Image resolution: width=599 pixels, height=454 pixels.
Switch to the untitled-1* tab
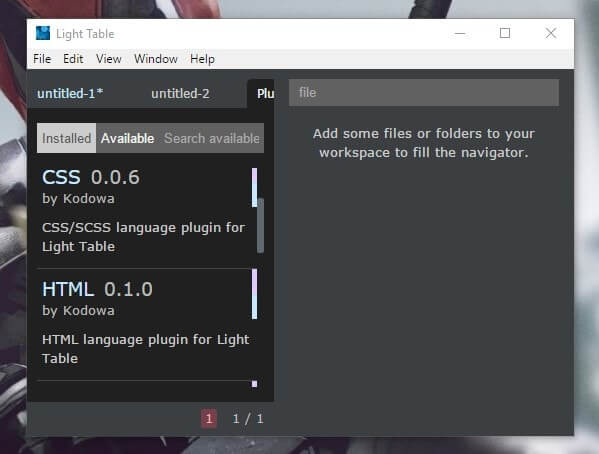[70, 94]
